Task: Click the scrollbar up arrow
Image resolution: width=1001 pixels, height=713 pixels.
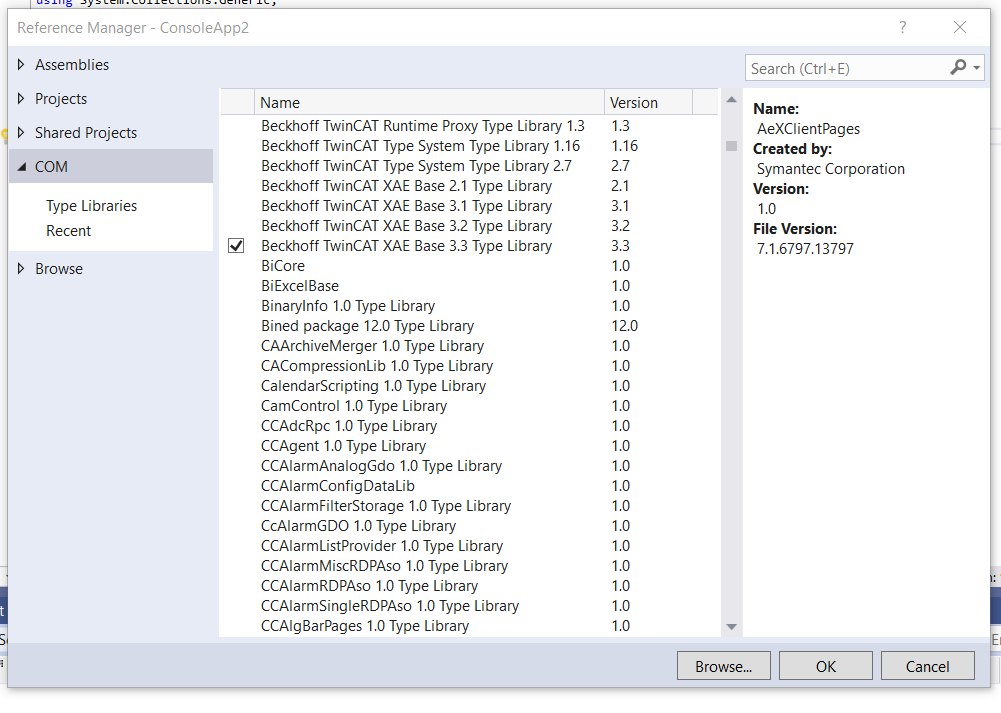Action: 732,100
